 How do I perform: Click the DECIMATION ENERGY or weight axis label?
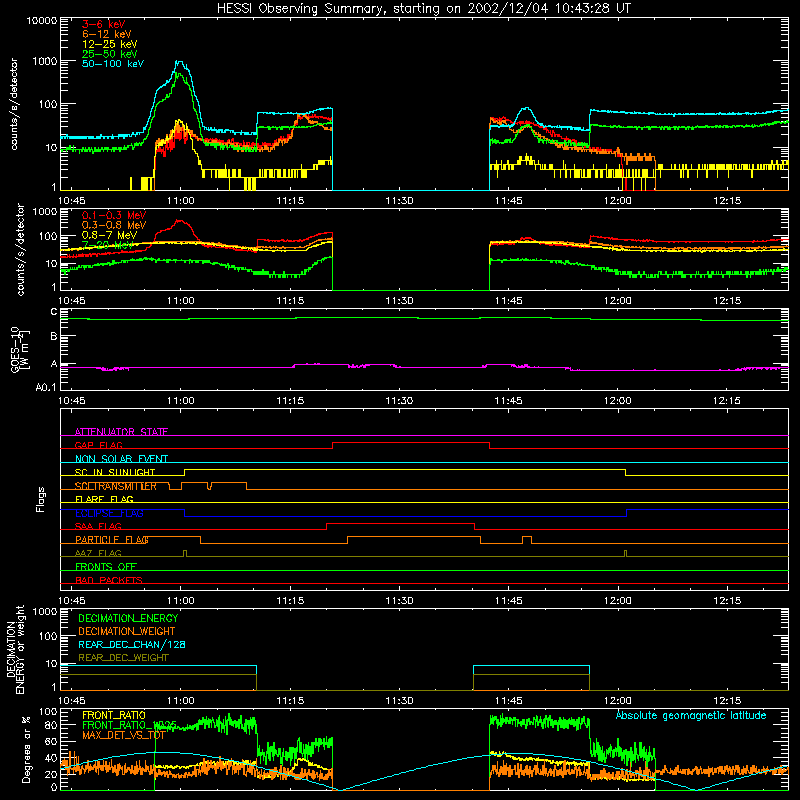15,649
